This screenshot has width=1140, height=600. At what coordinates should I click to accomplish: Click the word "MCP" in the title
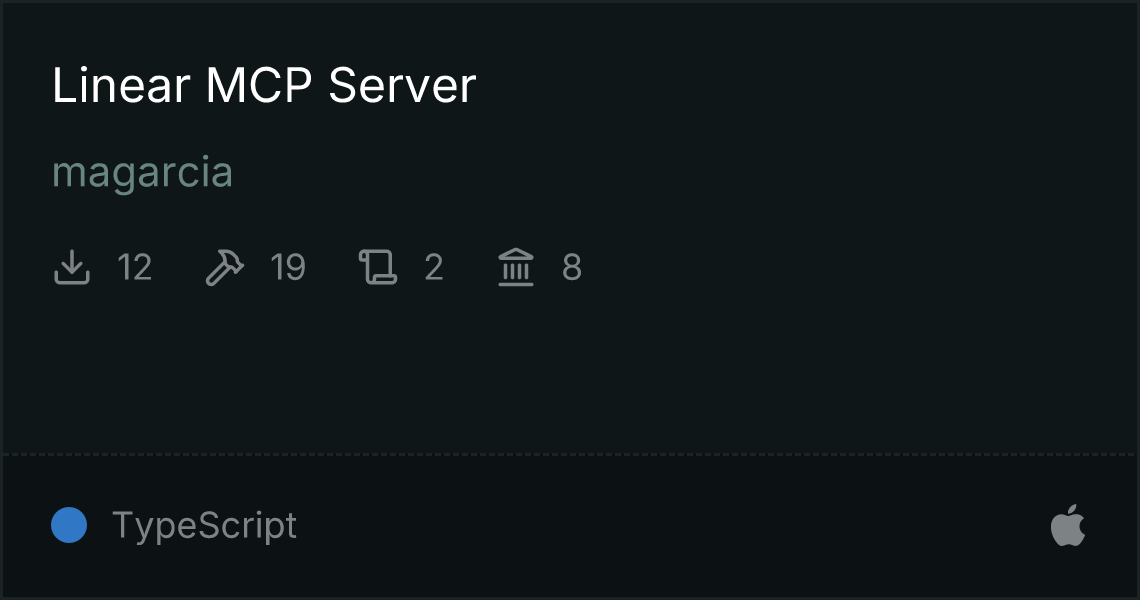[259, 85]
